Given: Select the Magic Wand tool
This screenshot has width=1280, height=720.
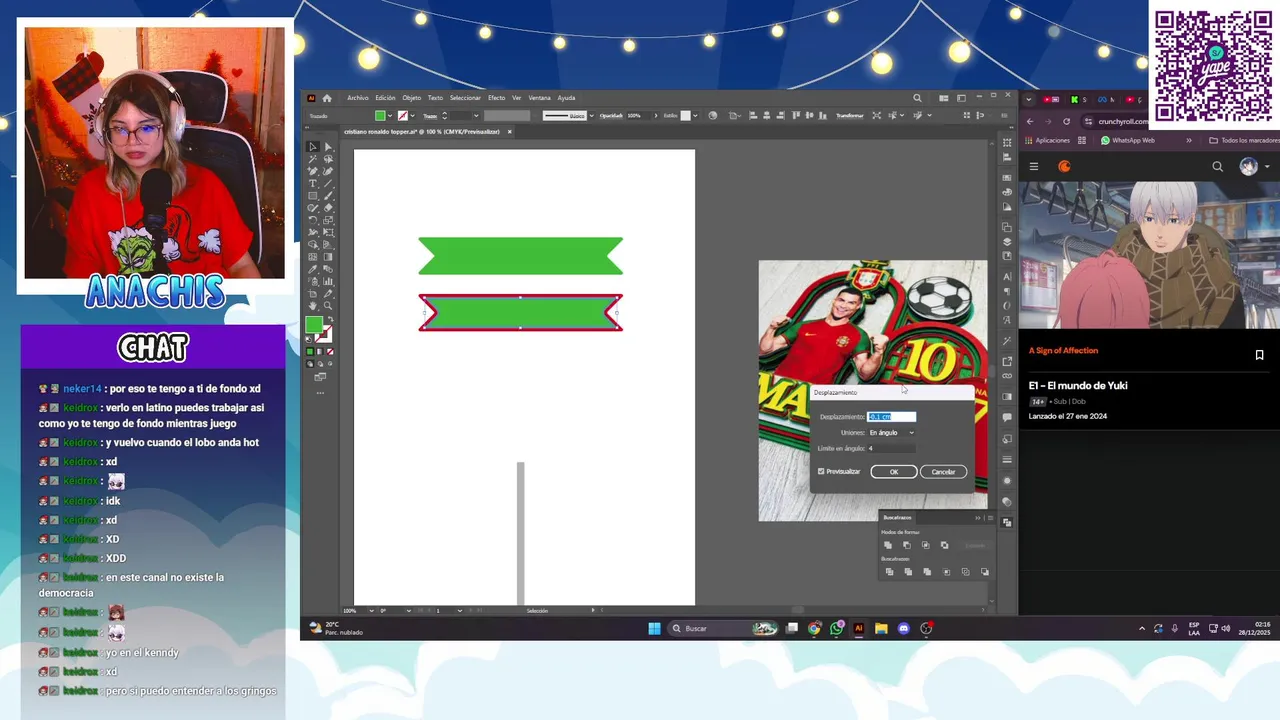Looking at the screenshot, I should [x=313, y=159].
